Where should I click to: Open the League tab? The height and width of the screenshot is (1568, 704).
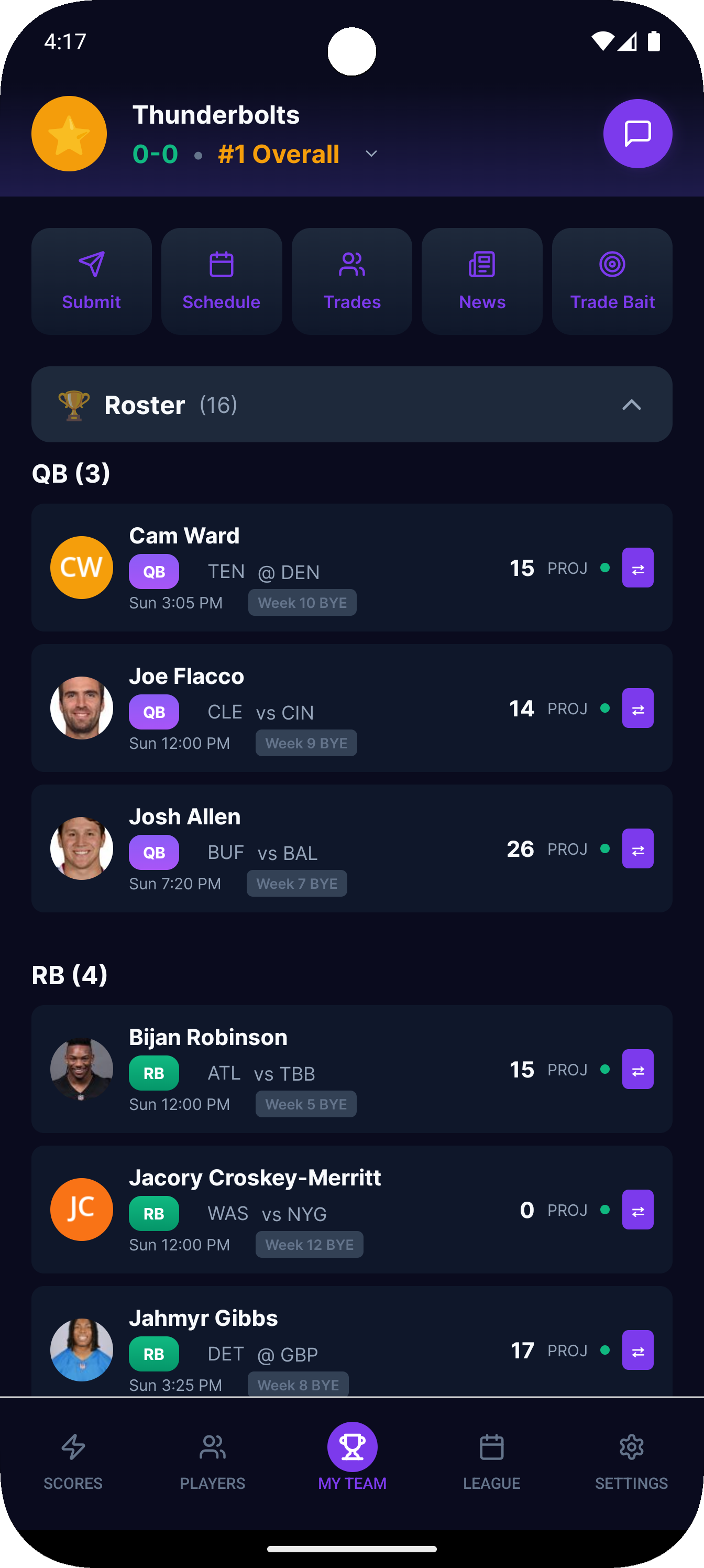(492, 1456)
